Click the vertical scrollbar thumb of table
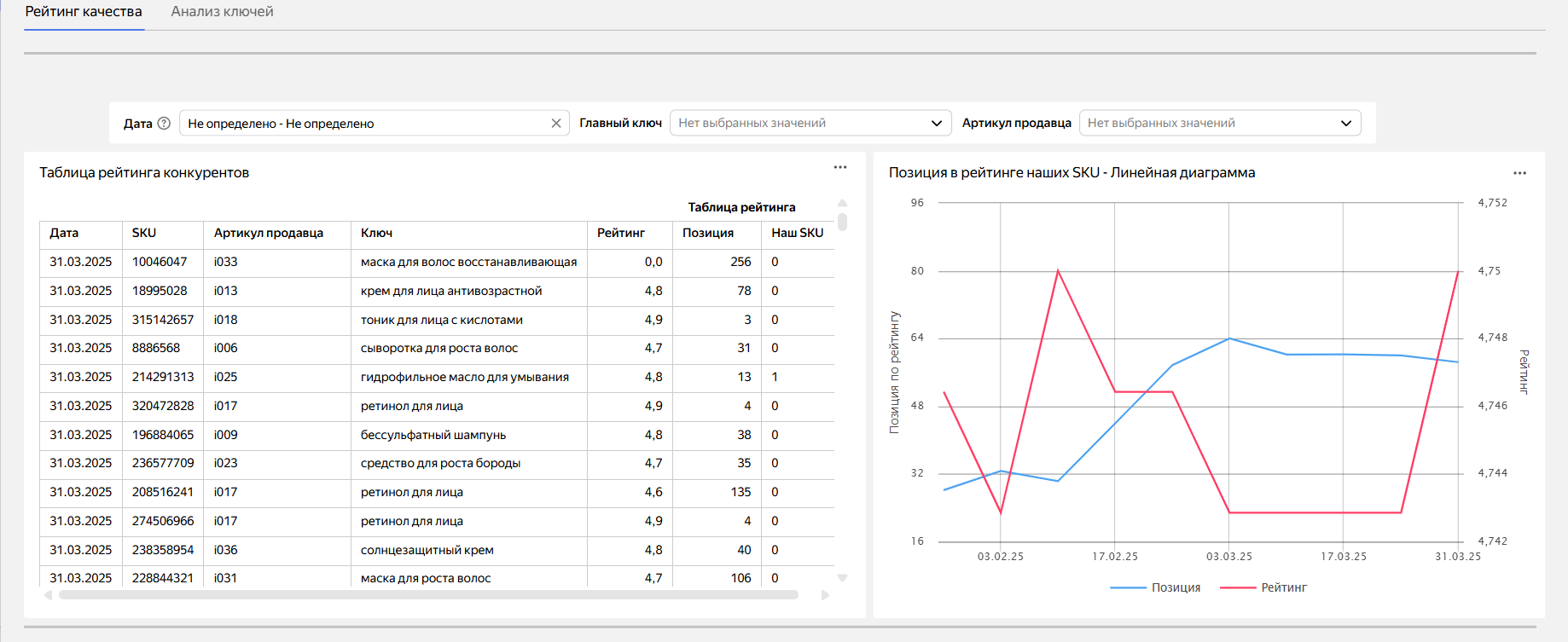 pyautogui.click(x=842, y=223)
